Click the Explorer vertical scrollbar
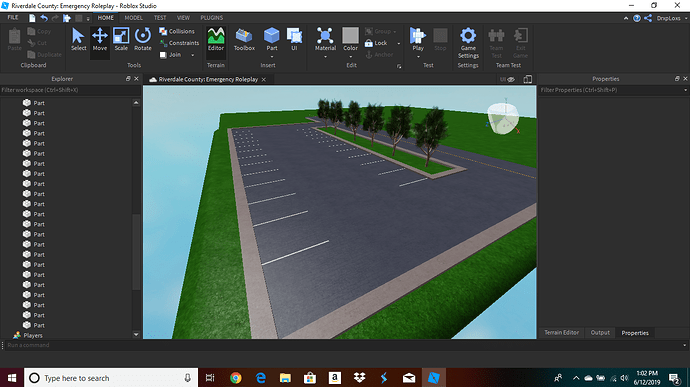Viewport: 690px width, 387px height. click(x=136, y=251)
